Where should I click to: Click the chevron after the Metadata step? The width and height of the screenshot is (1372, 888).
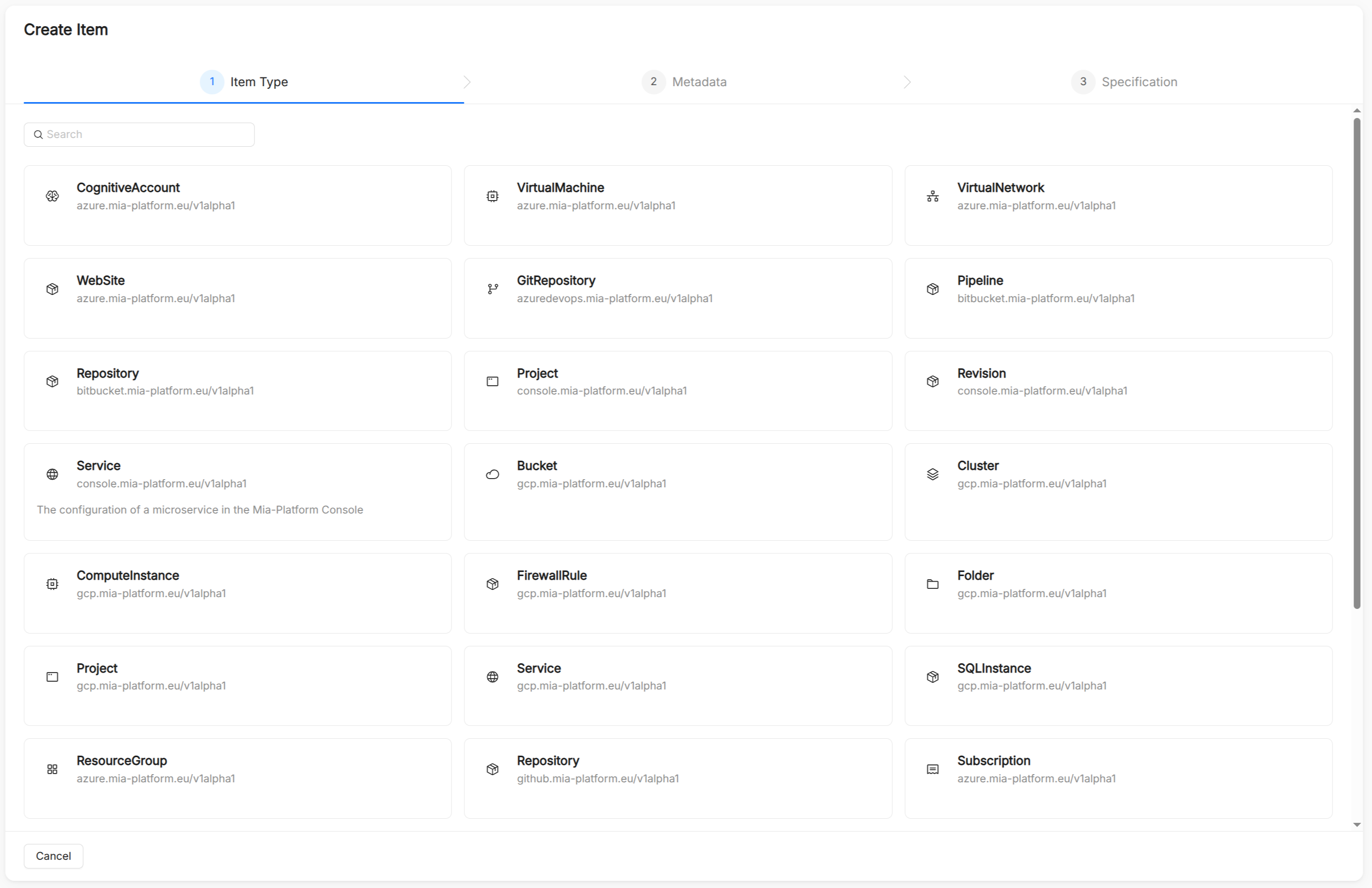tap(907, 83)
